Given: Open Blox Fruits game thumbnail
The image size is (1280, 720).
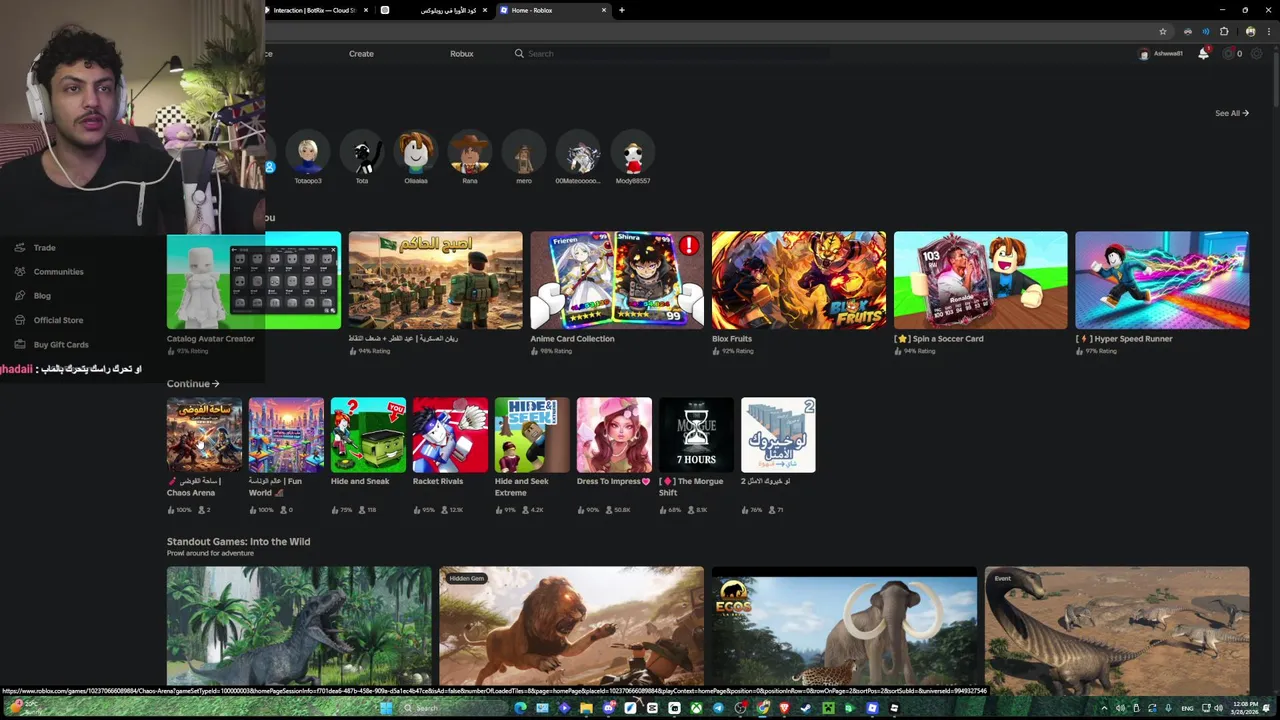Looking at the screenshot, I should tap(799, 280).
